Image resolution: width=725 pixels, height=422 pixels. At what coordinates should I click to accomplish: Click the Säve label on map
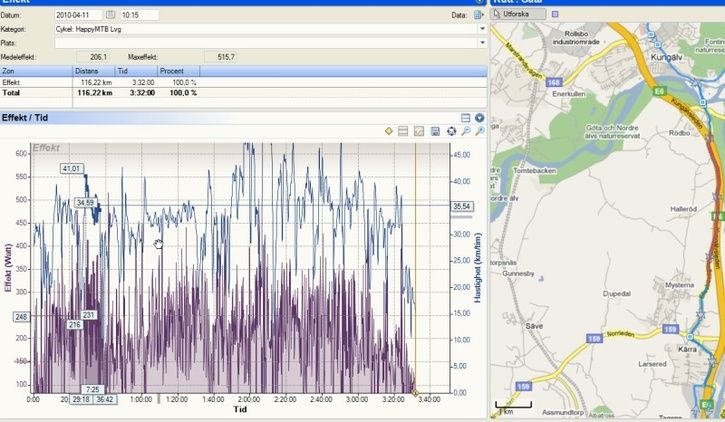(534, 326)
